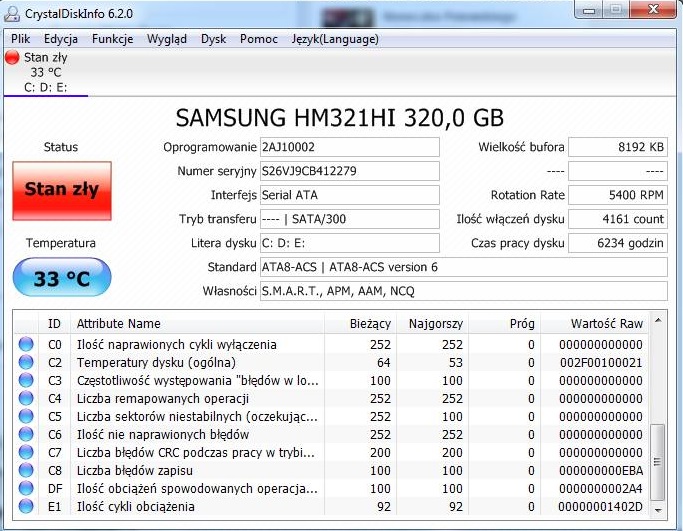The image size is (683, 531).
Task: Click the Próg column header
Action: click(504, 324)
